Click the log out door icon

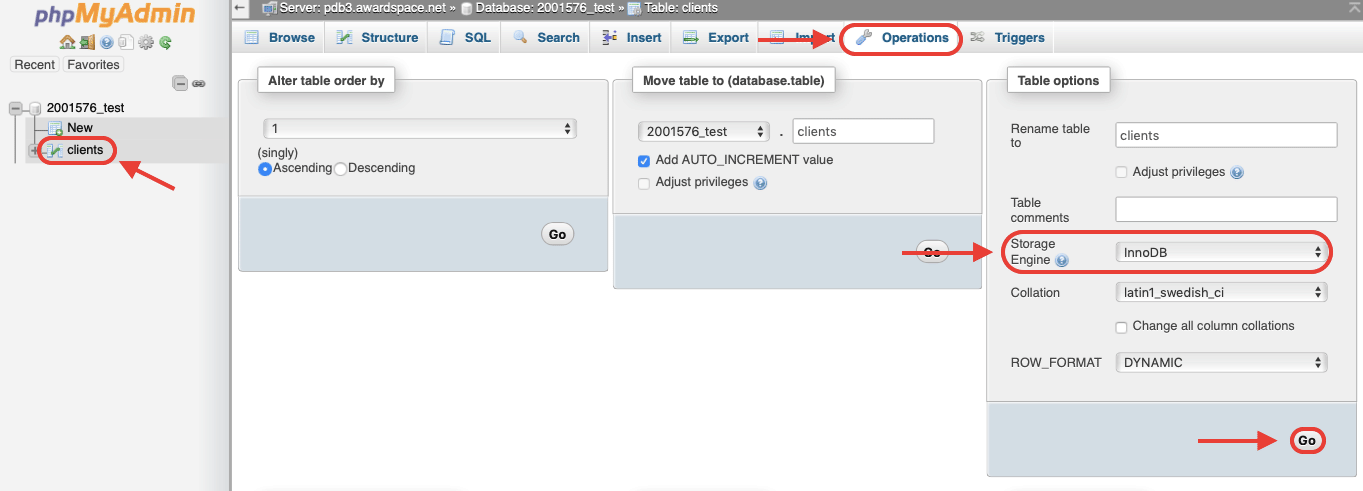pyautogui.click(x=87, y=42)
